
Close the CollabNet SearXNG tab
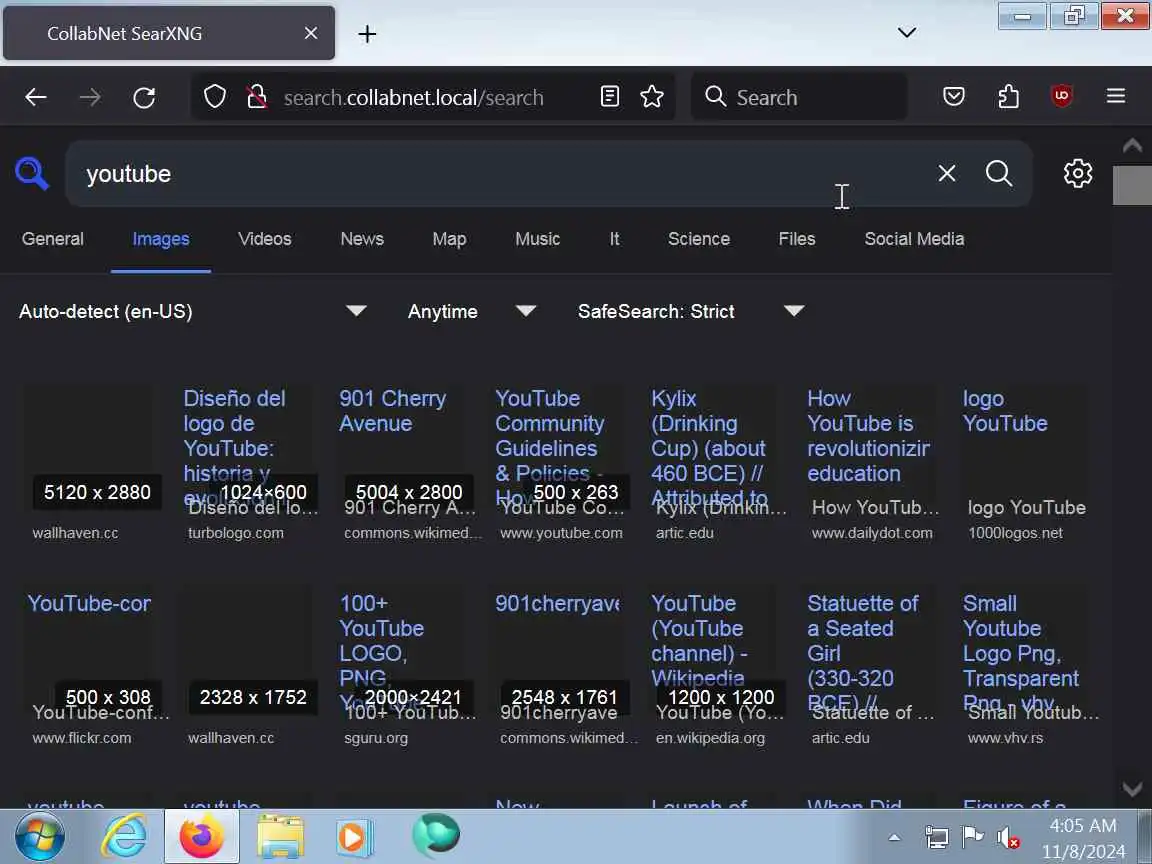point(311,33)
